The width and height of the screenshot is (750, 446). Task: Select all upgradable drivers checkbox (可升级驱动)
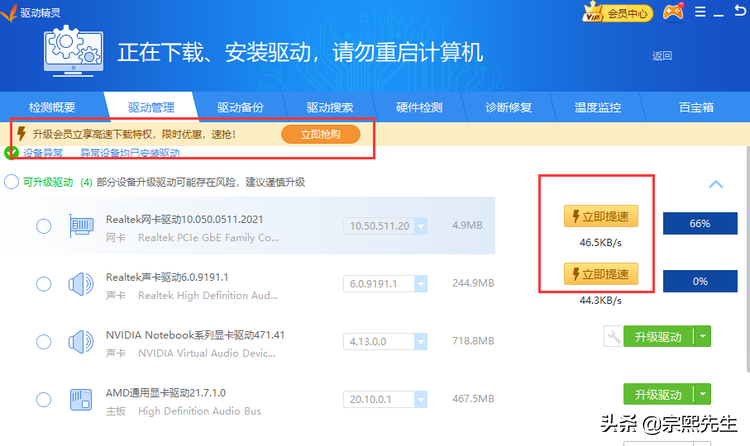[11, 182]
